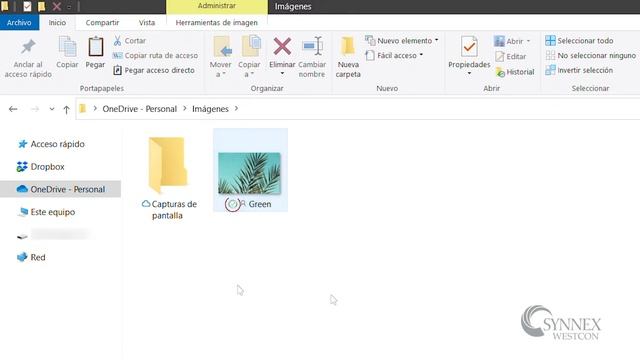Click the Editar button

click(511, 57)
